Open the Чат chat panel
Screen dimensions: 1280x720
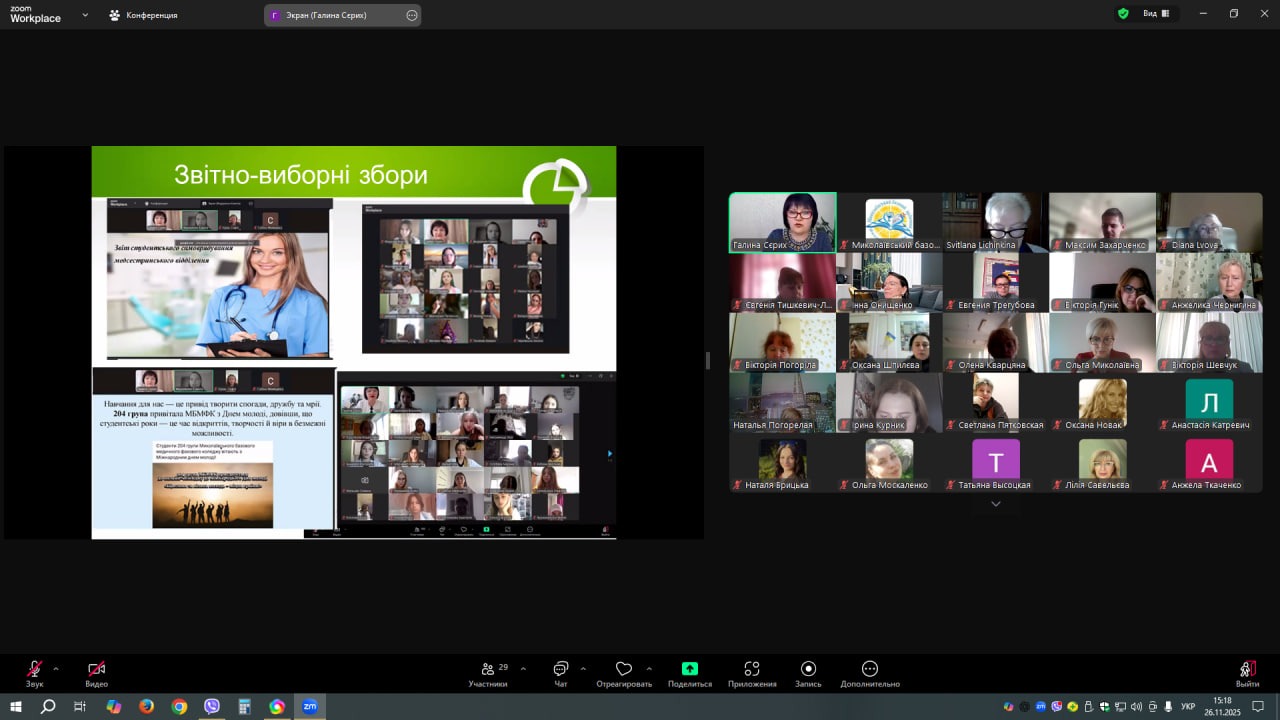(560, 669)
